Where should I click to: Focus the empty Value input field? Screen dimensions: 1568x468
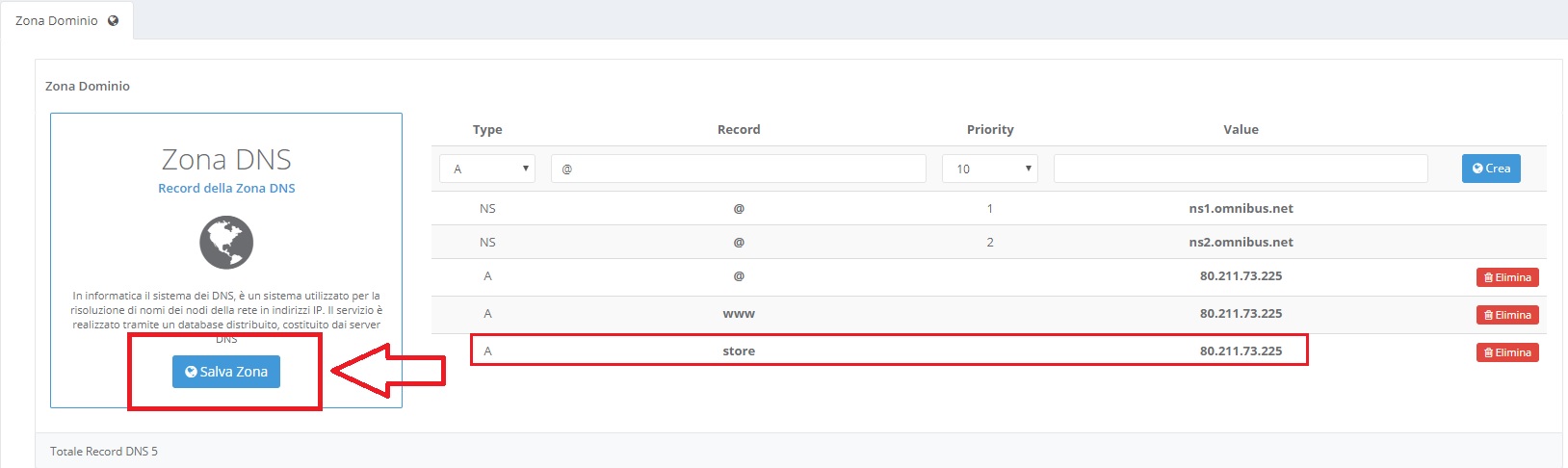[1240, 169]
